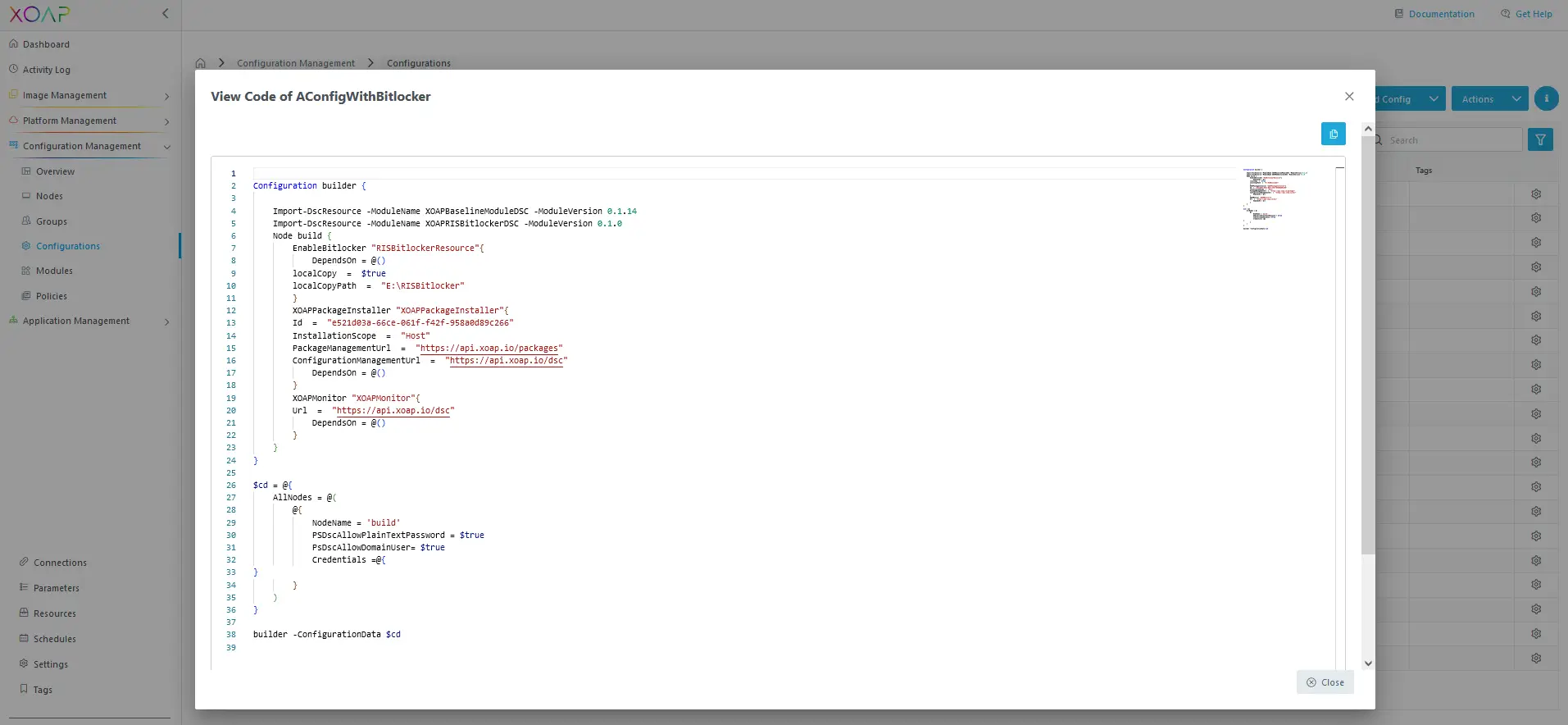Open Configurations breadcrumb link

tap(419, 63)
